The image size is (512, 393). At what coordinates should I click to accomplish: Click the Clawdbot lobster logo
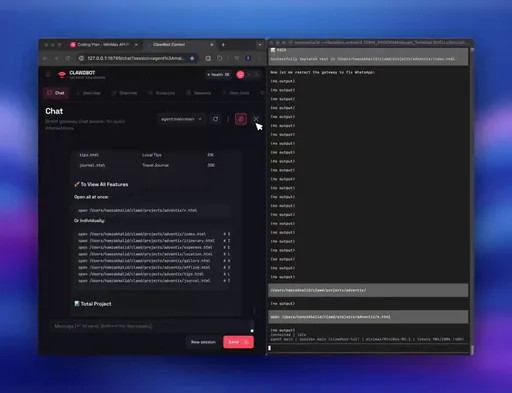click(x=62, y=75)
